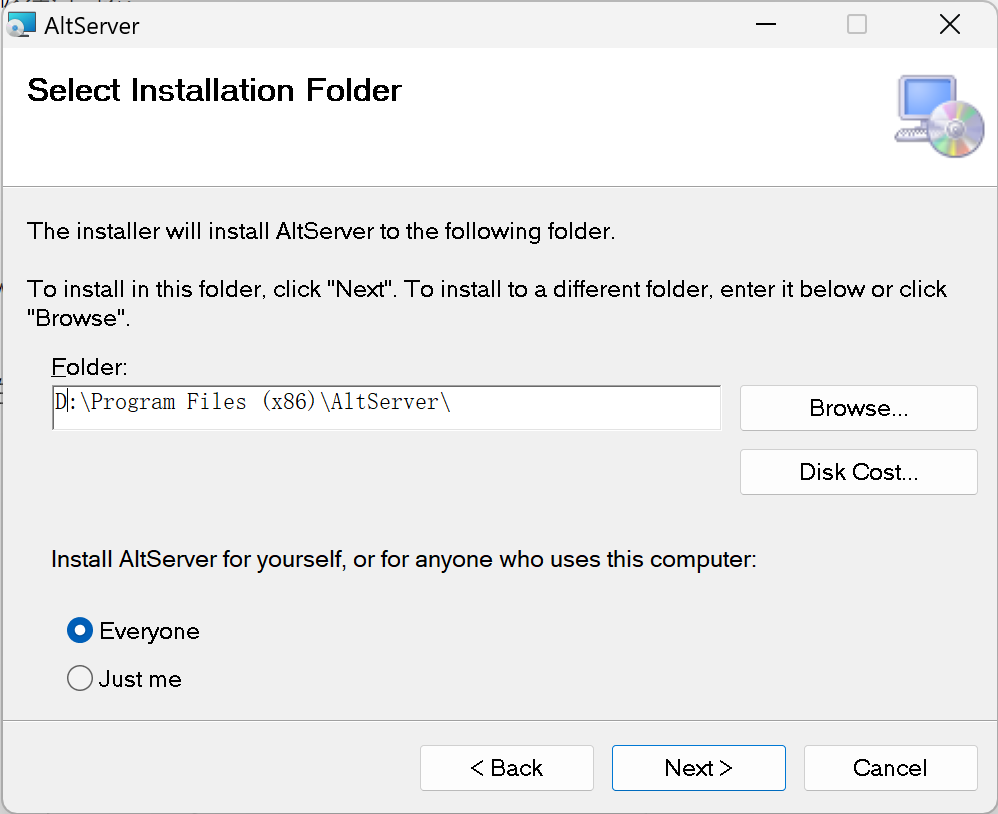
Task: Click the text starting 'The installer will install AltServer'
Action: pos(321,231)
